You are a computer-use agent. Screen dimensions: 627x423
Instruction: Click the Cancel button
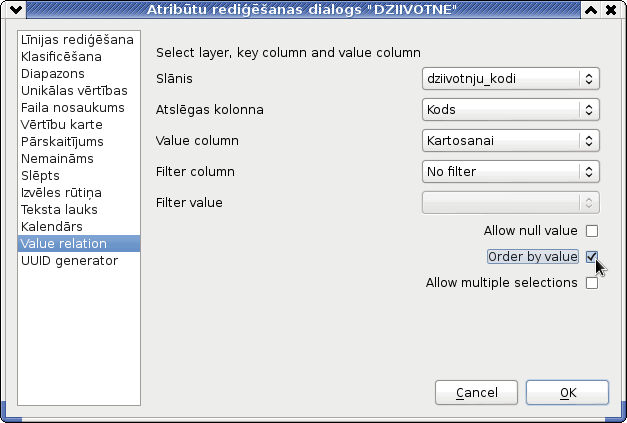476,393
